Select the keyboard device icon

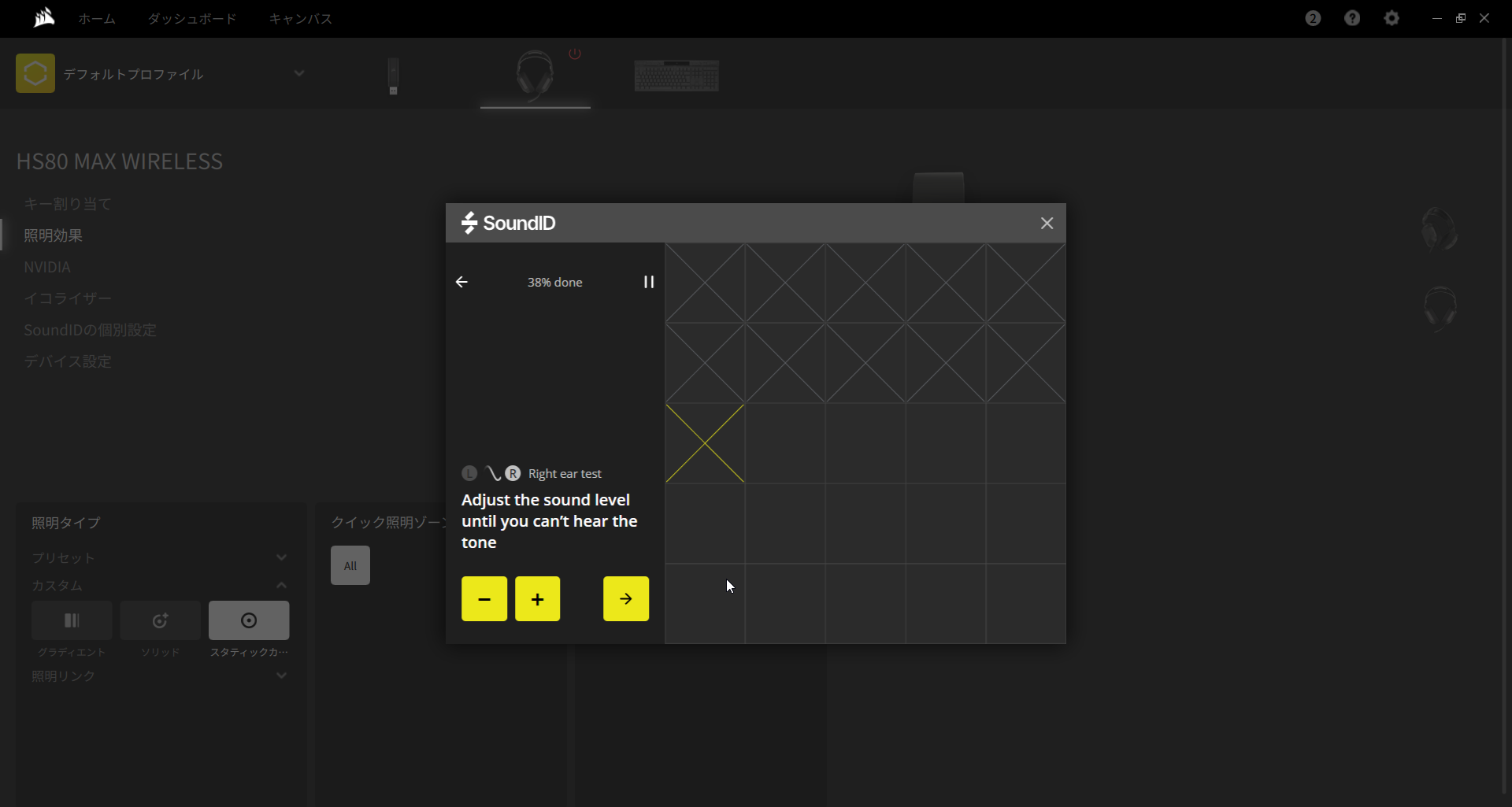pyautogui.click(x=676, y=76)
